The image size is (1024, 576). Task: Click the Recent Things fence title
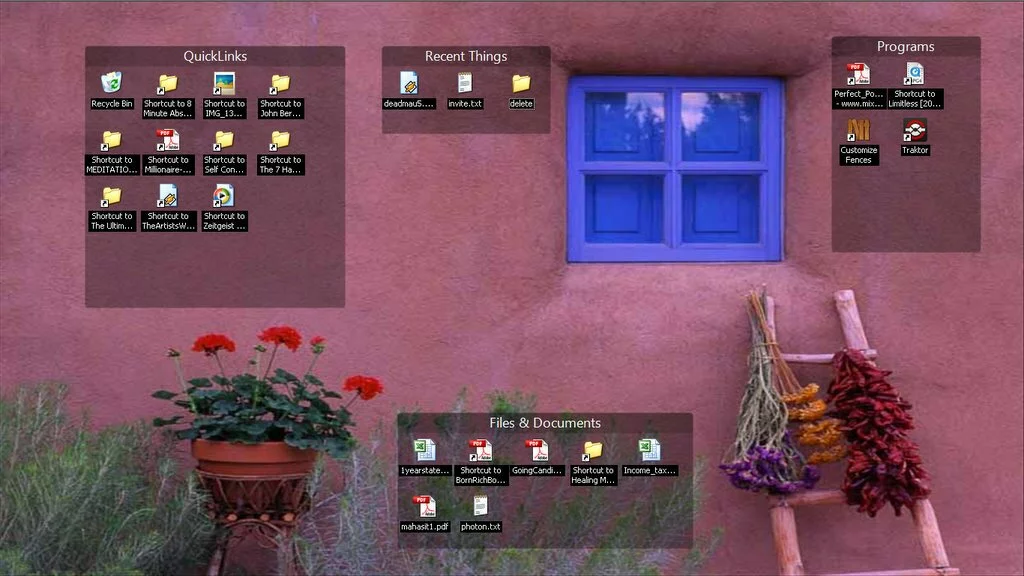pos(466,56)
